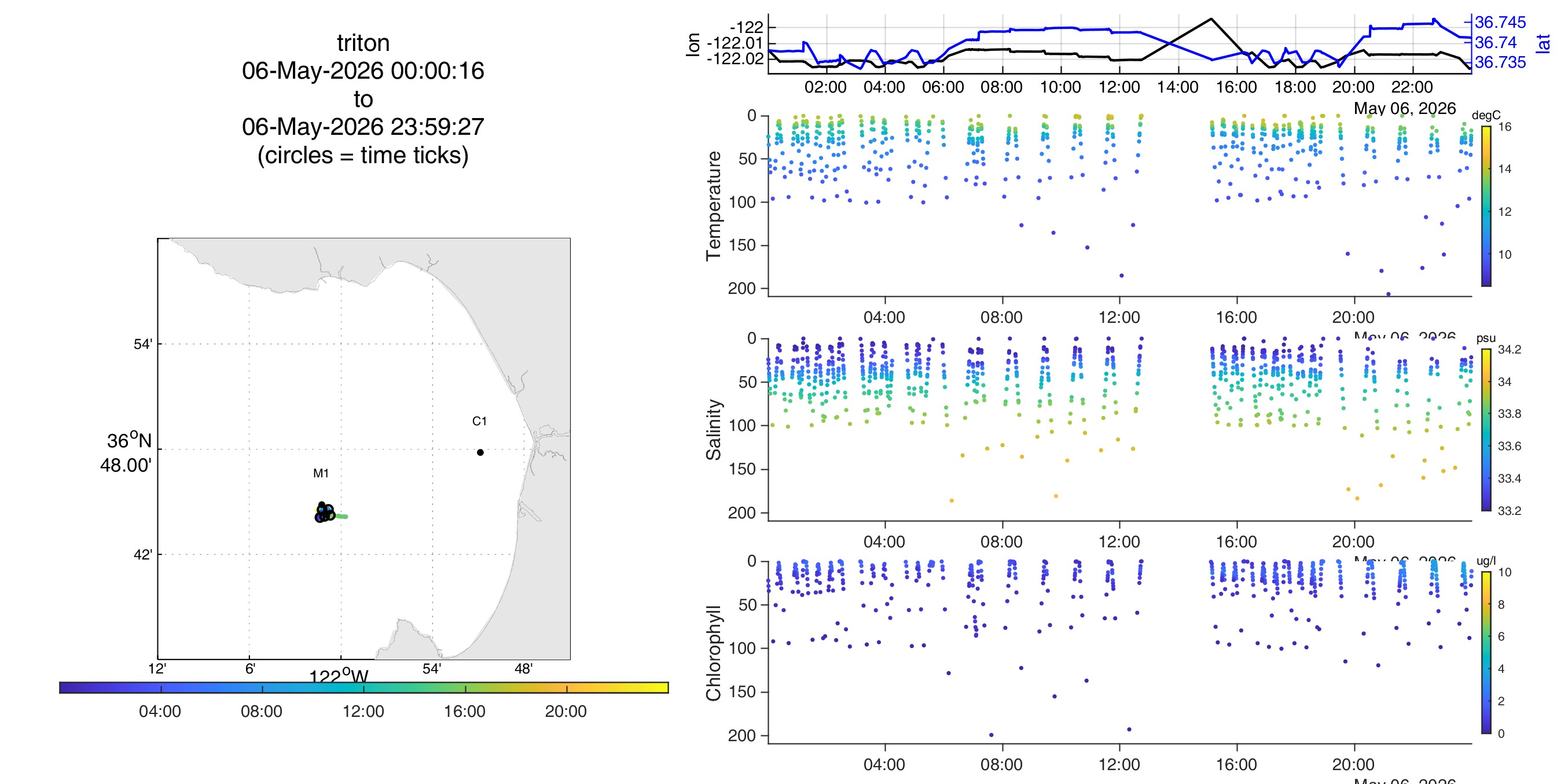Click the 36°N 48.00' latitude label

[127, 453]
